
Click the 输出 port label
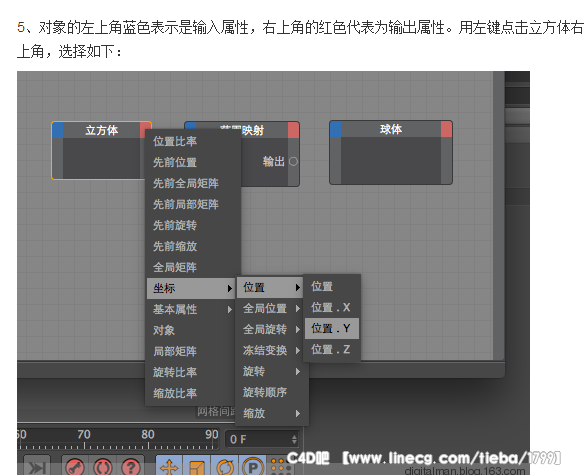pos(274,161)
